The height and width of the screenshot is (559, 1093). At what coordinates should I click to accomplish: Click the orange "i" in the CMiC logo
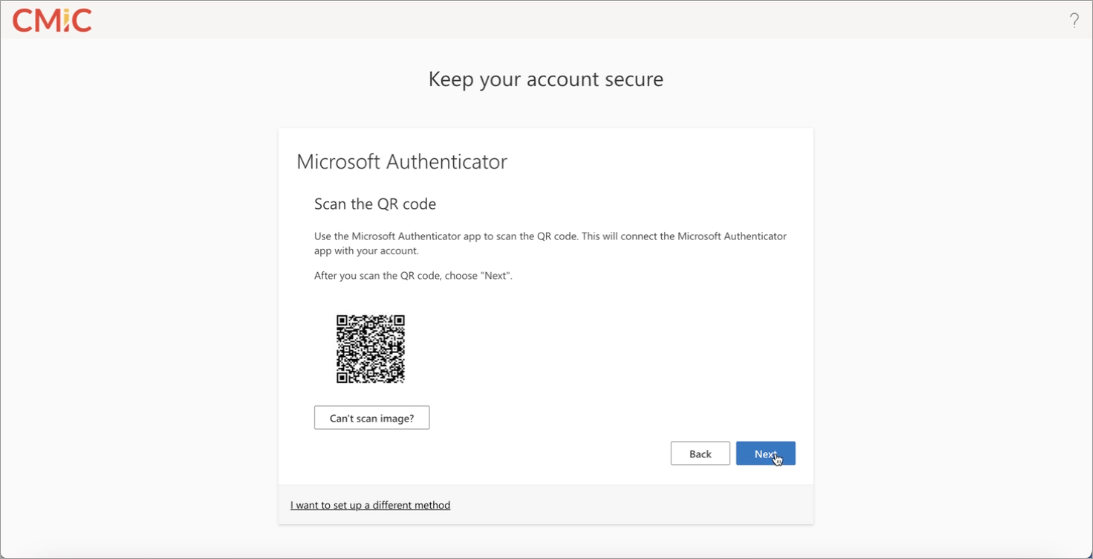(x=64, y=20)
